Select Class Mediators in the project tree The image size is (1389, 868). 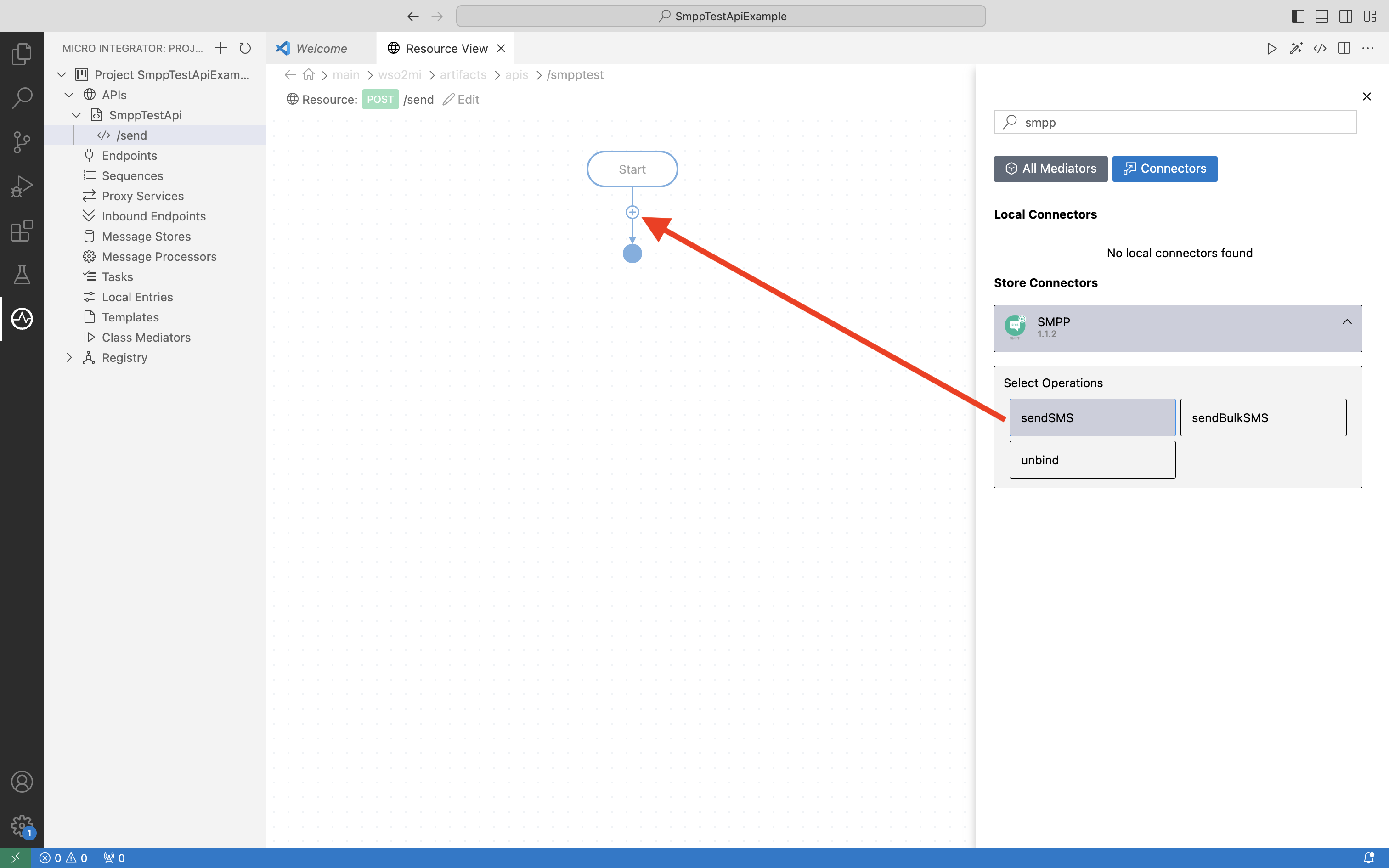[x=155, y=338]
